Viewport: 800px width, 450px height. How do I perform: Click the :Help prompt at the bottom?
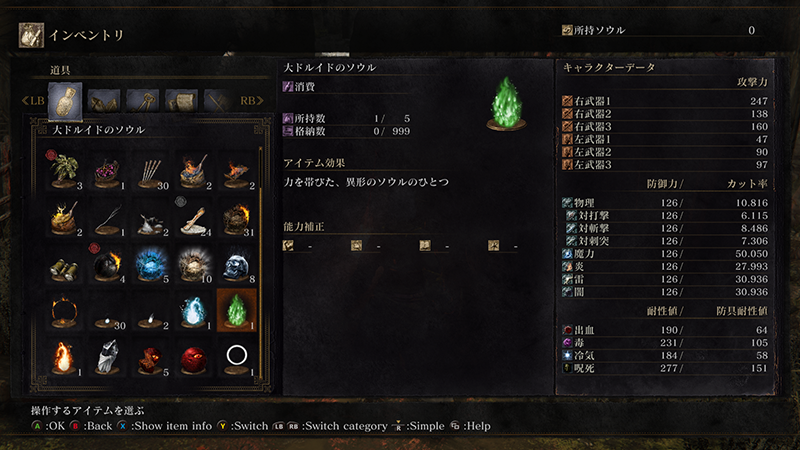click(x=470, y=426)
